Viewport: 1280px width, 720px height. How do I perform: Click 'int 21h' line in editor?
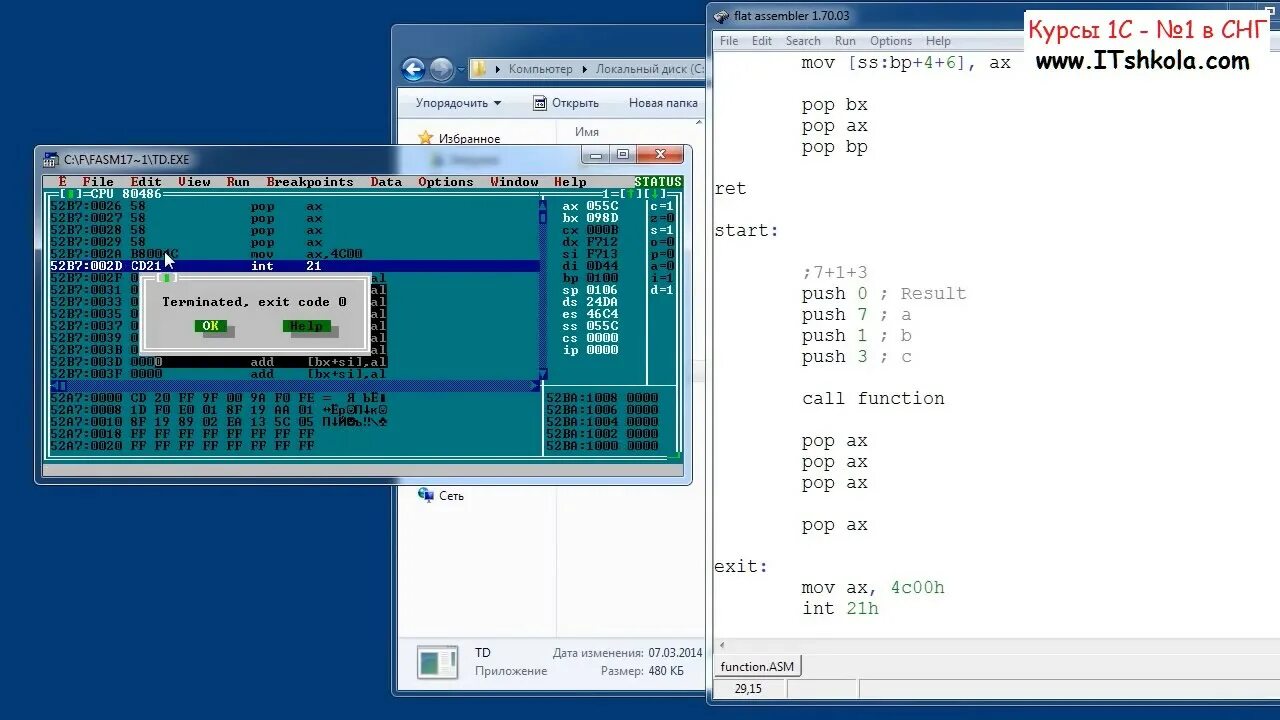840,608
